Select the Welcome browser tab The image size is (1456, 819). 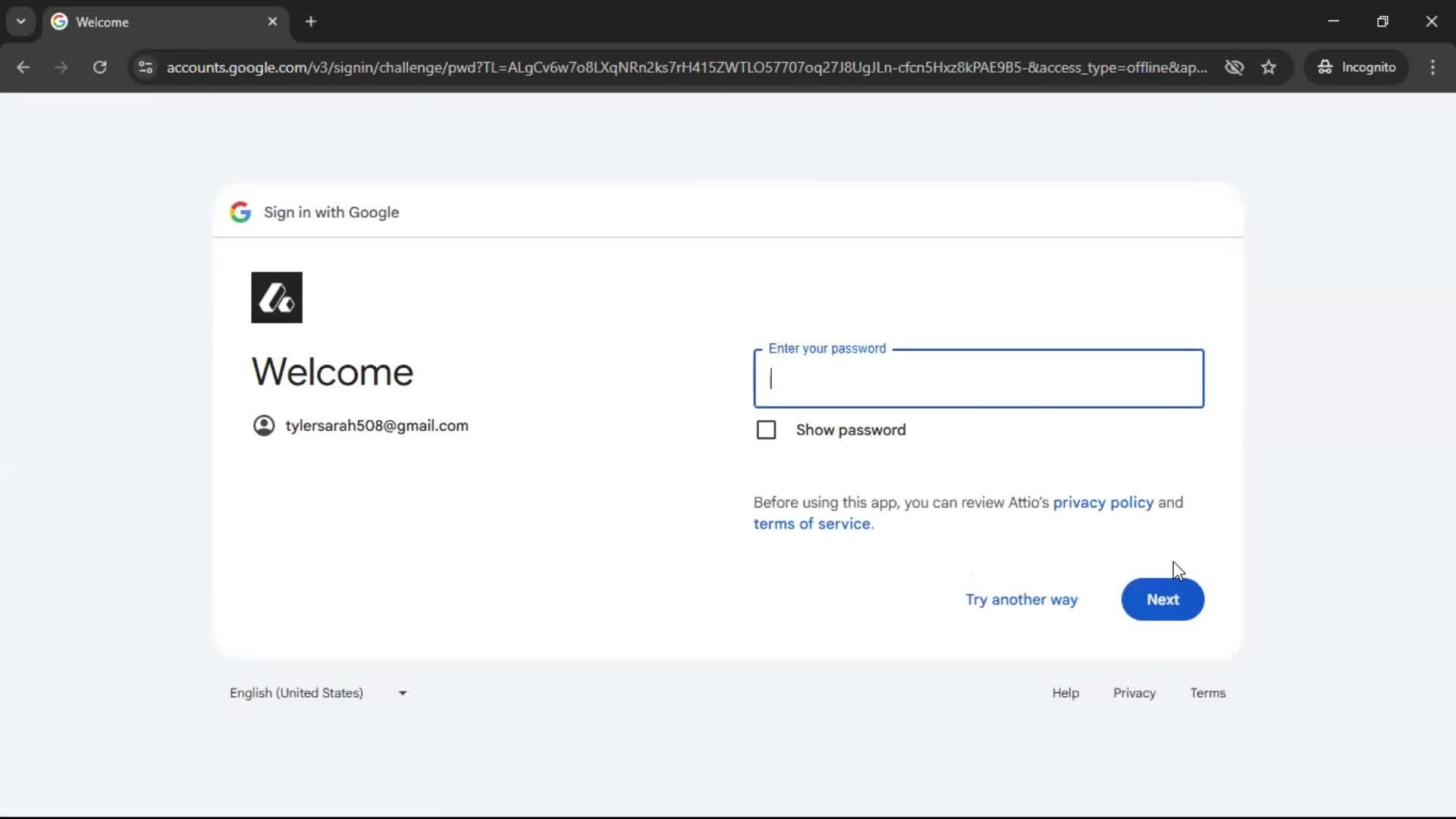(x=136, y=21)
